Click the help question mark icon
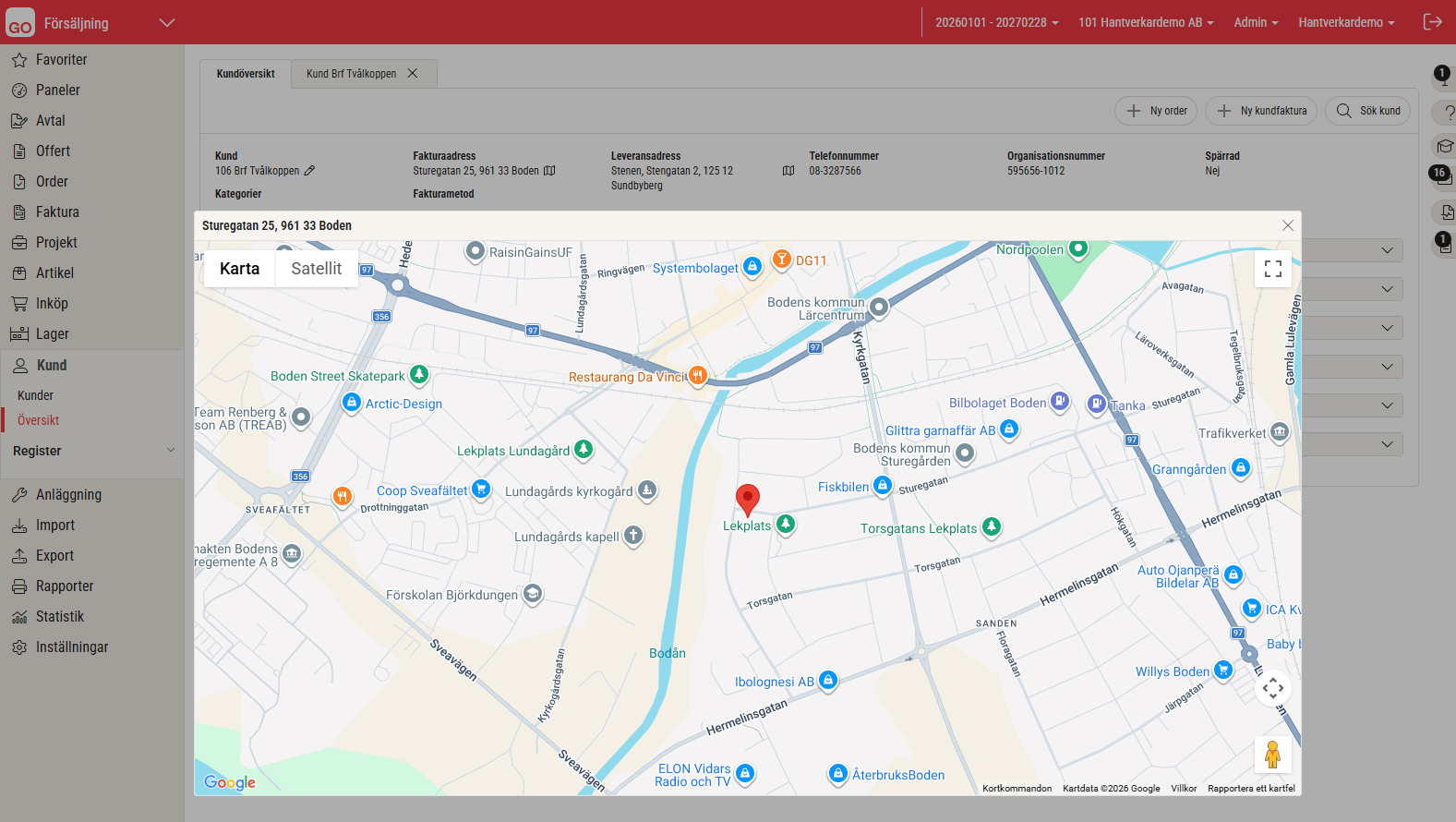The width and height of the screenshot is (1456, 822). coord(1449,113)
